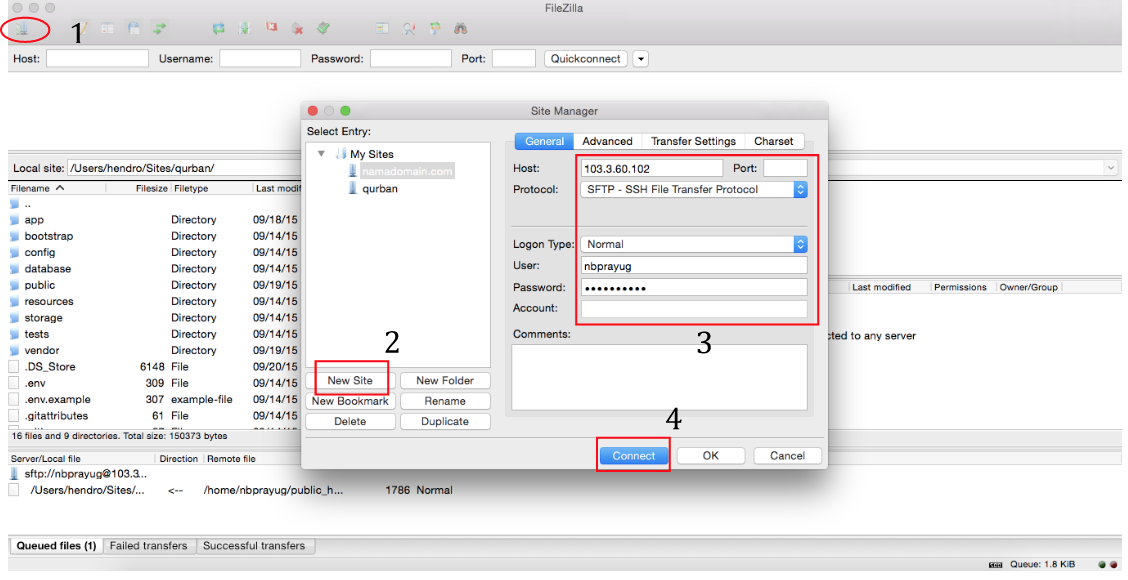
Task: Collapse the My Sites tree entry
Action: [321, 153]
